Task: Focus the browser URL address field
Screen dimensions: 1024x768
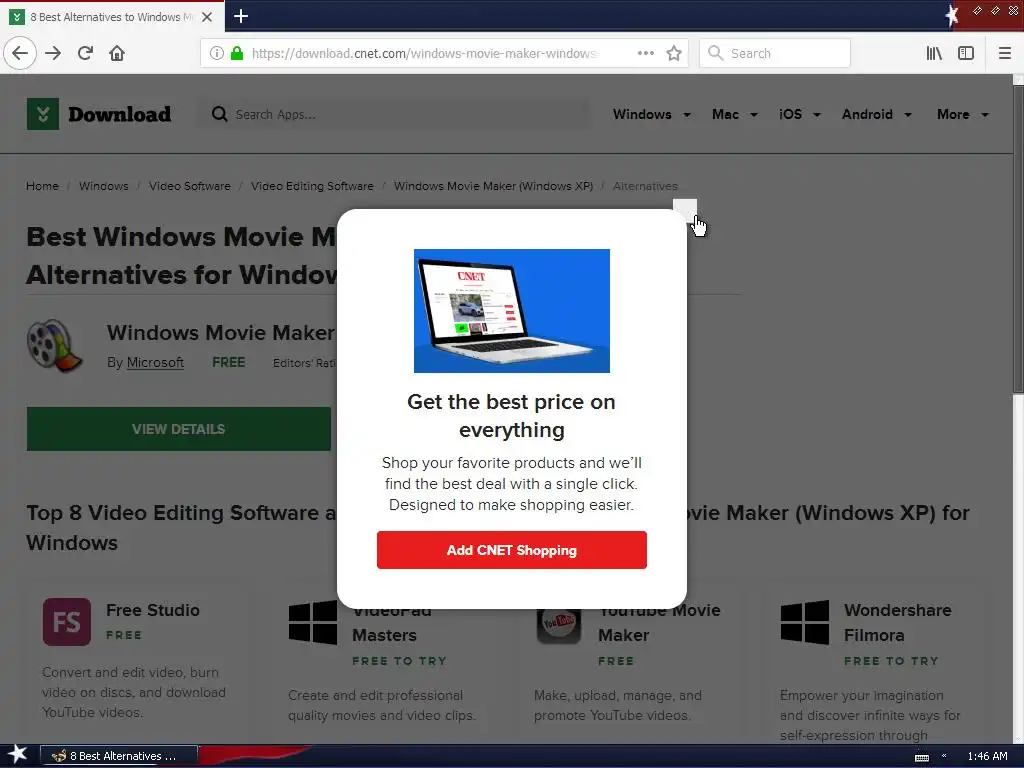Action: point(423,53)
